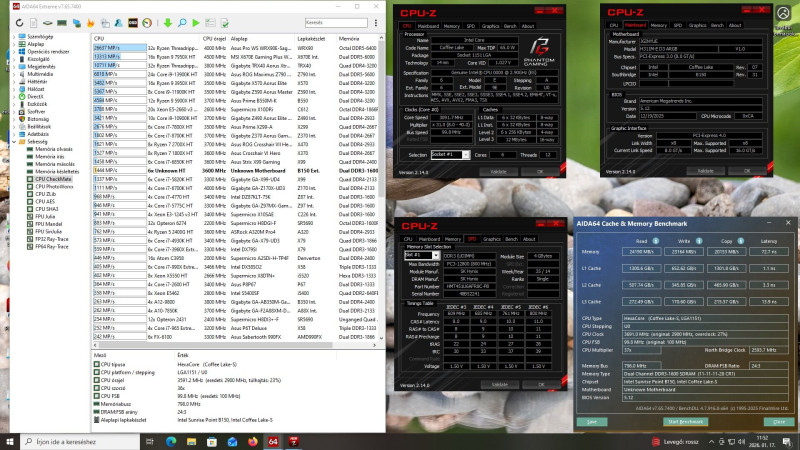Image resolution: width=800 pixels, height=450 pixels.
Task: Open the Report page icon in AIDA64 toolbar
Action: pyautogui.click(x=33, y=23)
